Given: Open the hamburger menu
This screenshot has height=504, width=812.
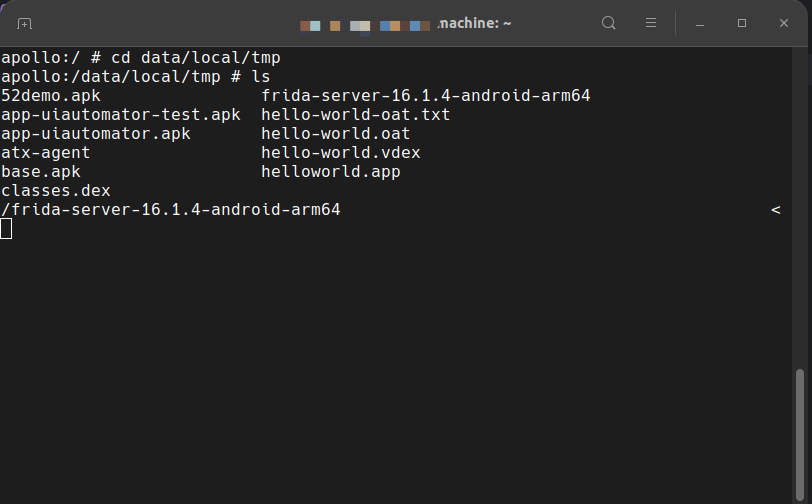Looking at the screenshot, I should click(x=651, y=23).
